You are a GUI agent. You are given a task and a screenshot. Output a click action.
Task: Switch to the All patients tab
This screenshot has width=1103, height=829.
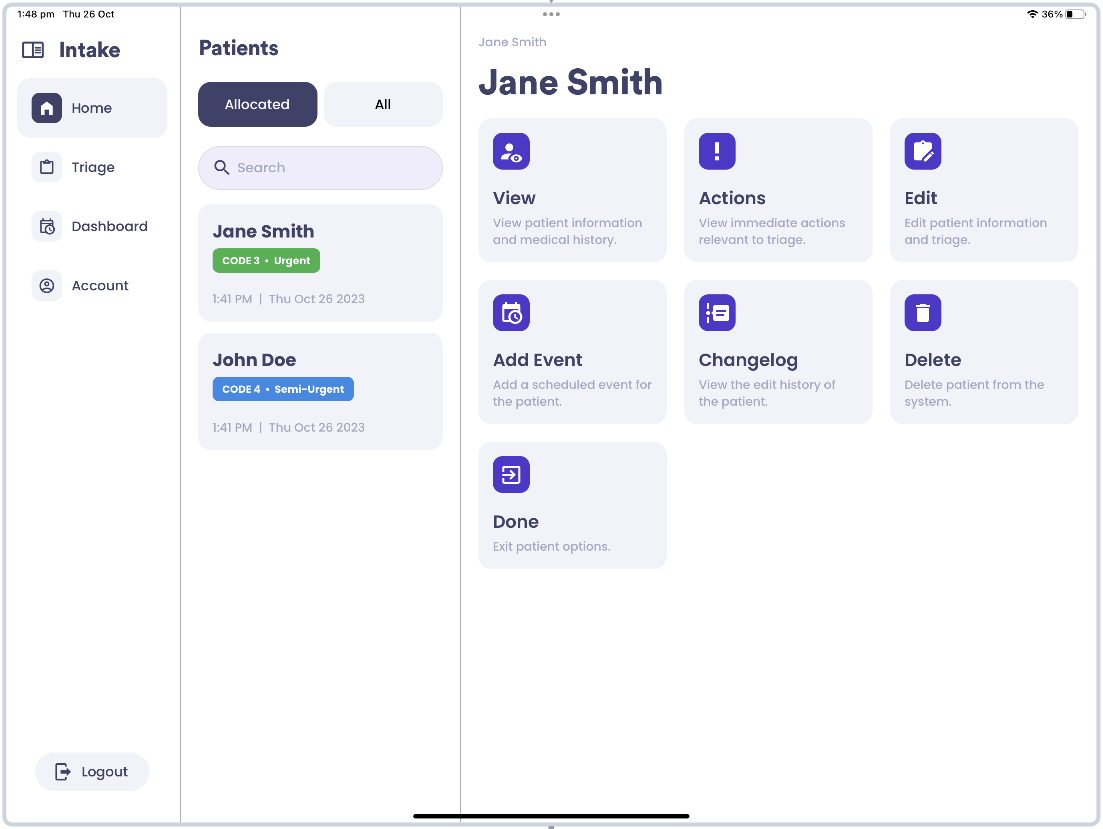pyautogui.click(x=383, y=104)
